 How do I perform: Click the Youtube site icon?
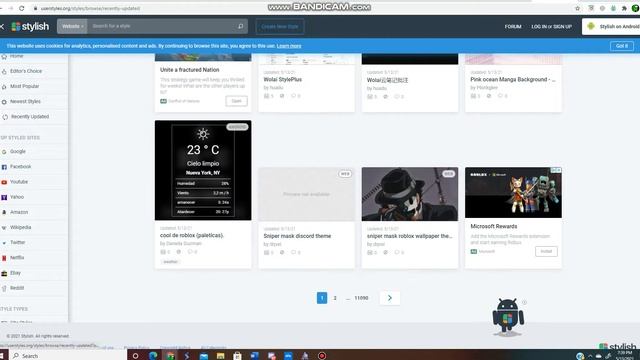4,182
